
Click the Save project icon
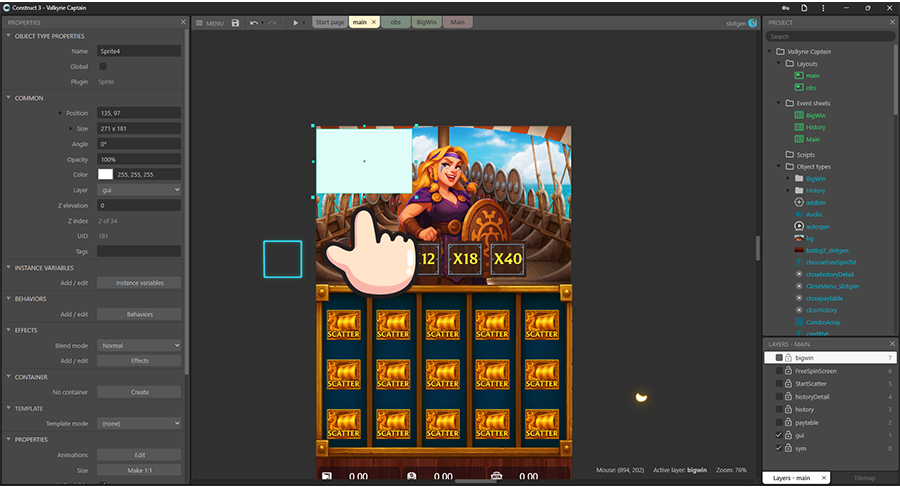coord(235,22)
